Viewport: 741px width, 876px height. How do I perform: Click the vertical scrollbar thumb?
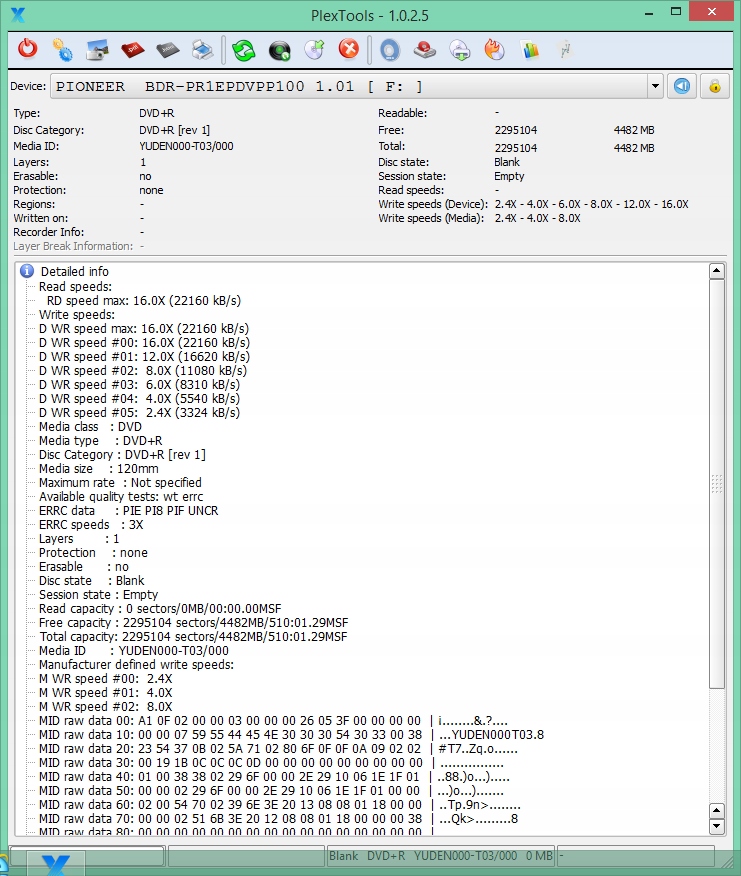(717, 484)
